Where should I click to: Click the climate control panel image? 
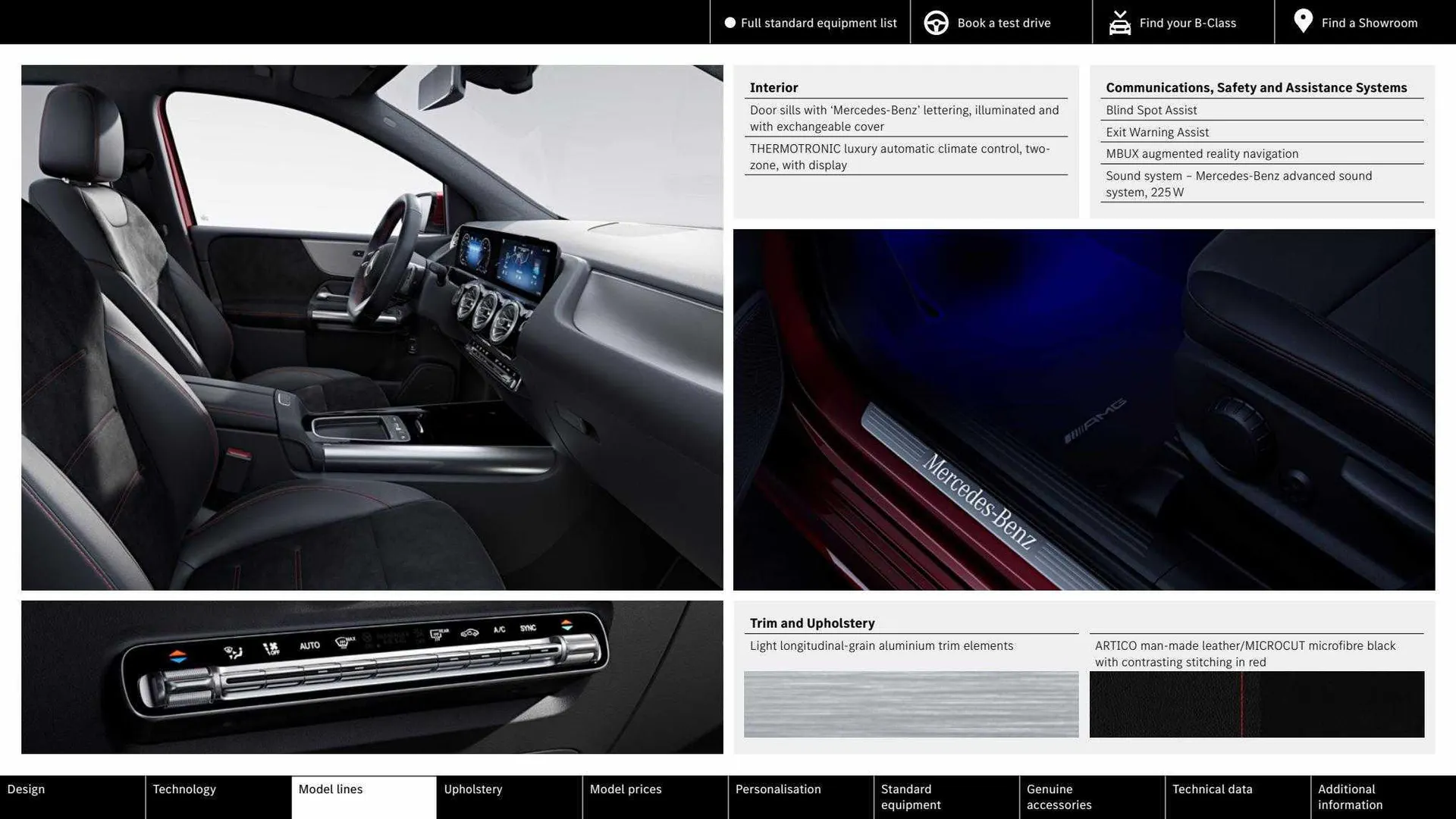[372, 676]
